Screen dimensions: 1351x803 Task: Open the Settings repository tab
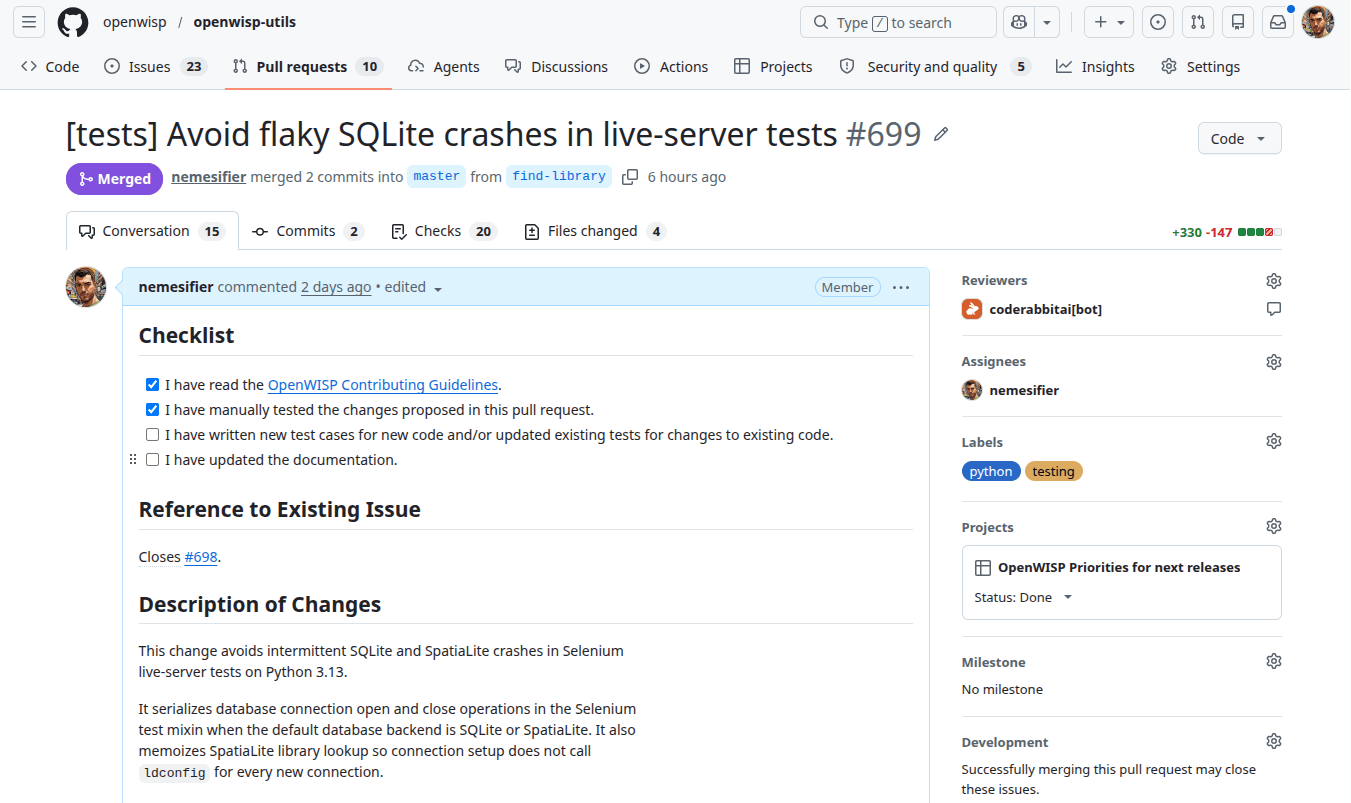[1200, 67]
